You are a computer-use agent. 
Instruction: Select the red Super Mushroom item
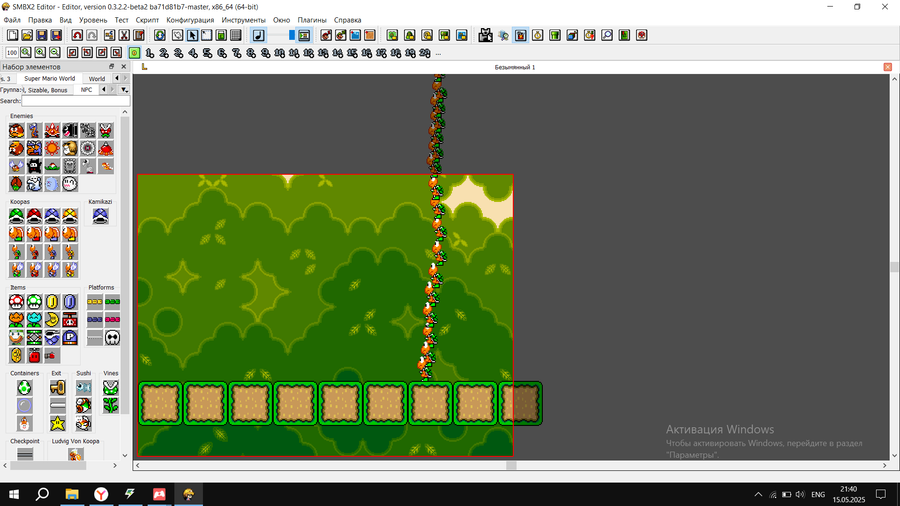coord(17,302)
